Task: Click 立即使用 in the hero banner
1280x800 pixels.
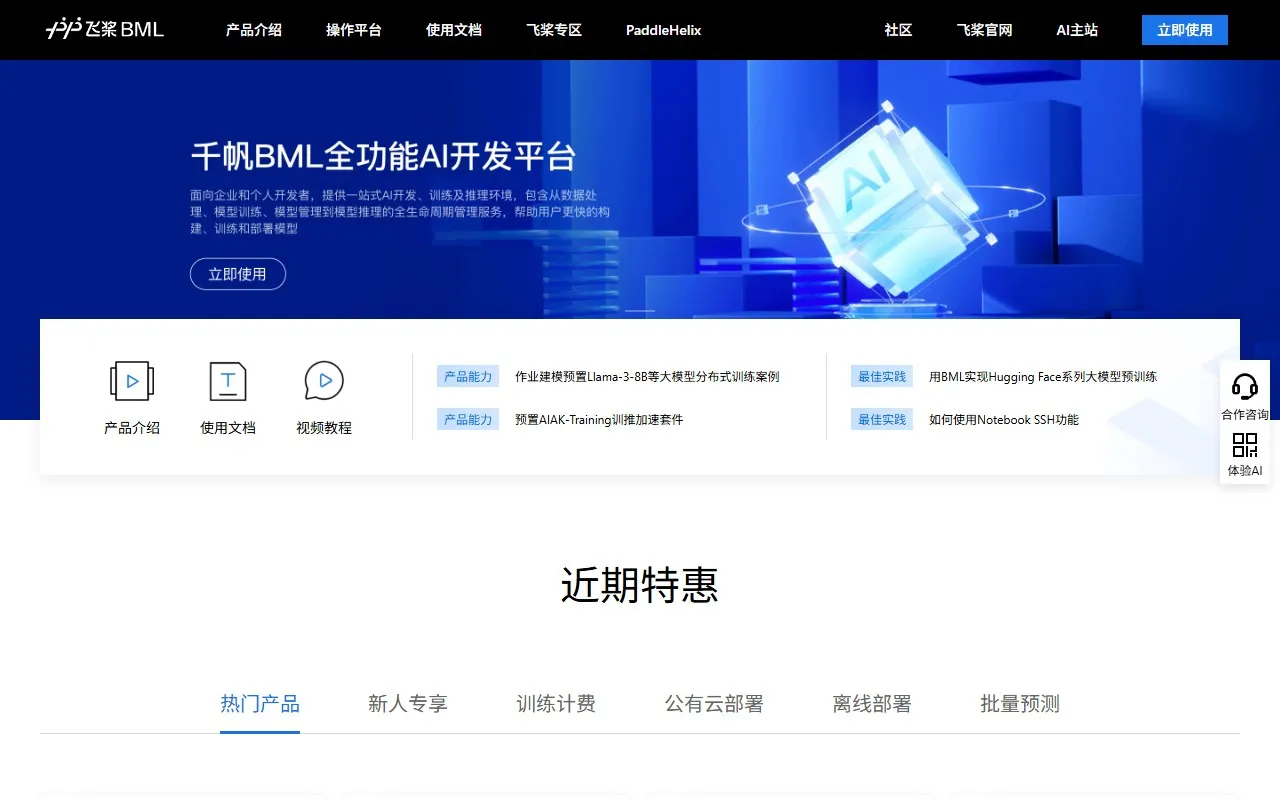Action: pos(237,273)
